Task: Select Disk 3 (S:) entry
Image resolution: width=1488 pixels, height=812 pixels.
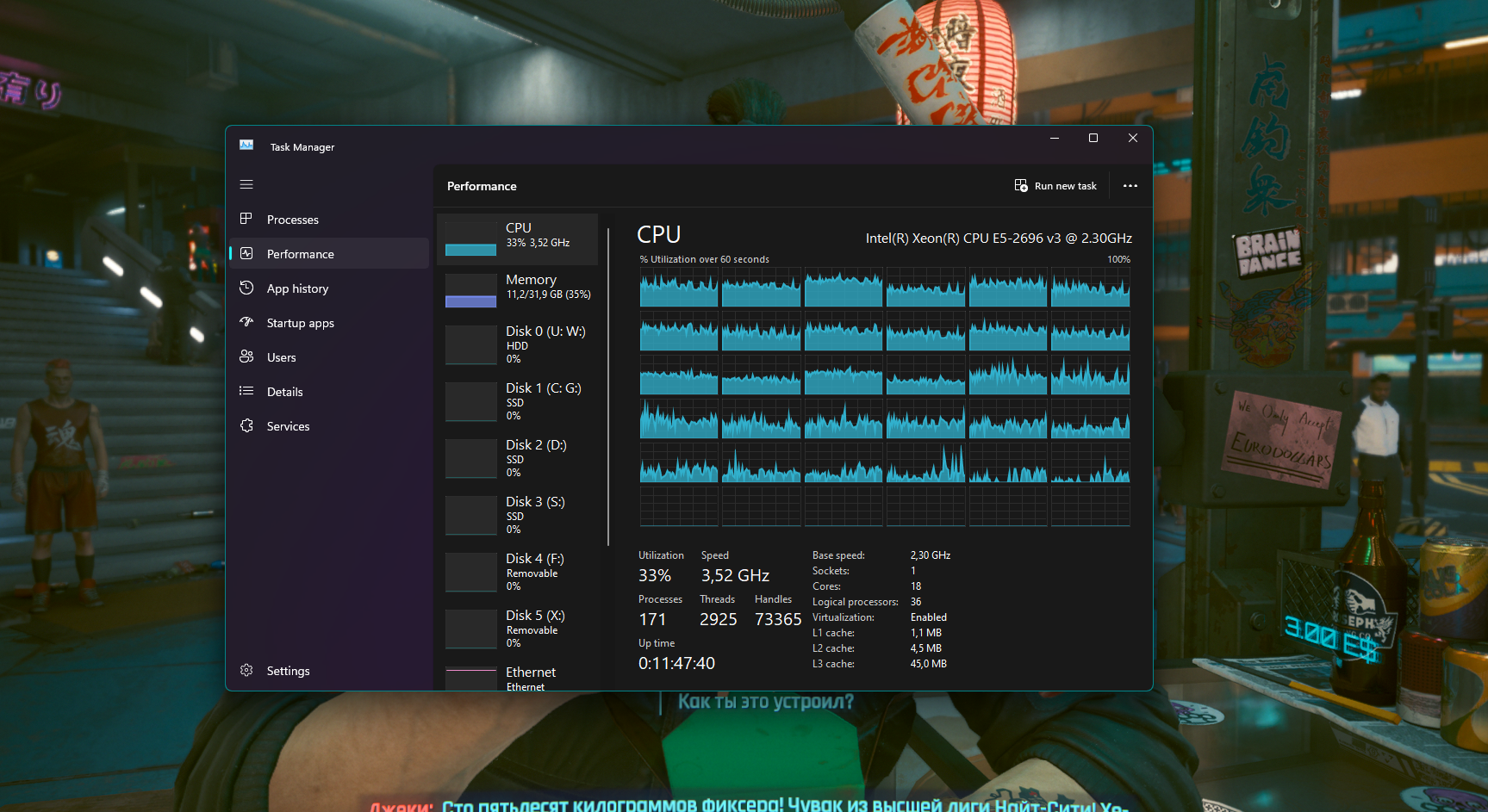Action: (x=518, y=515)
